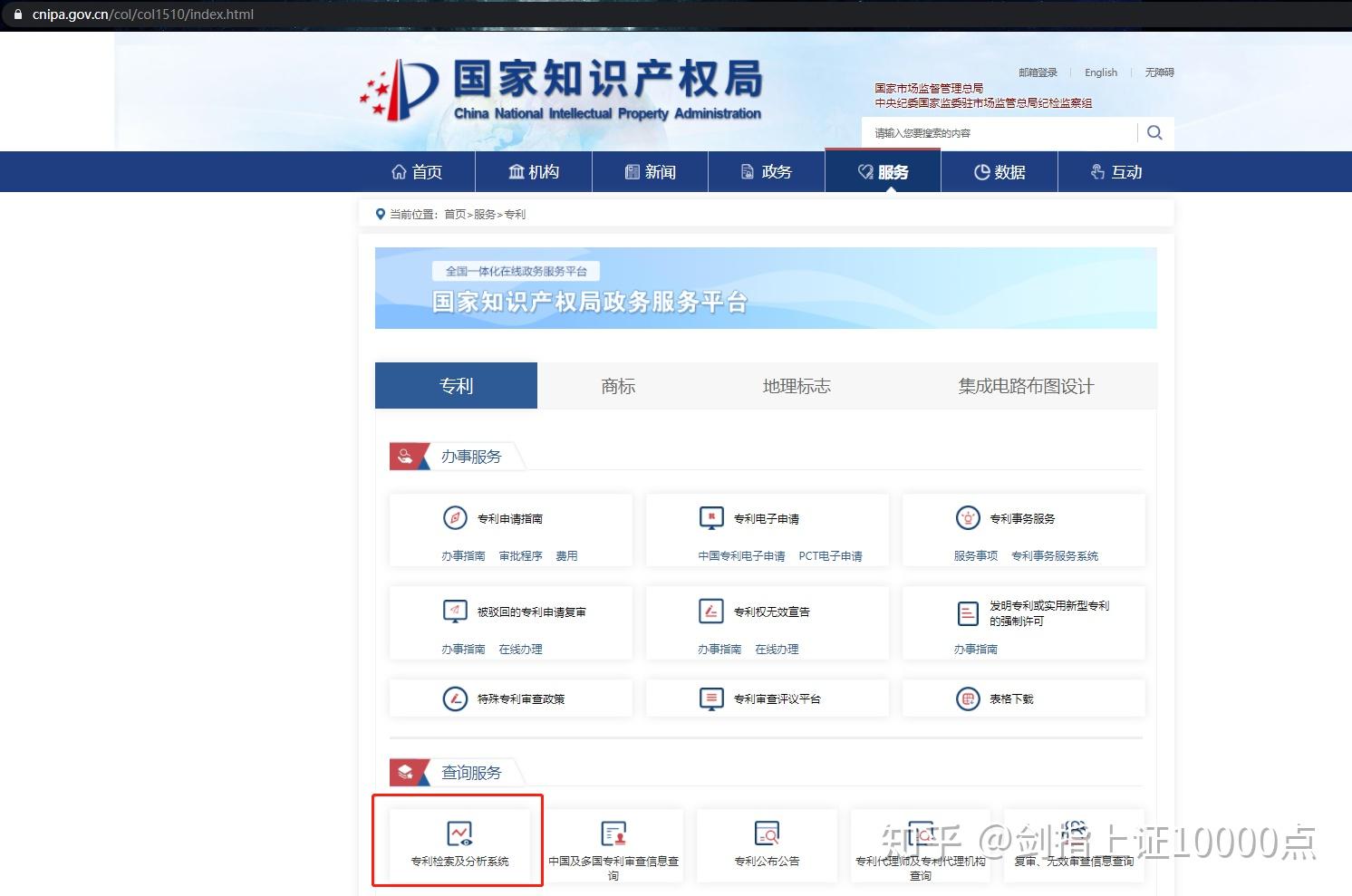
Task: Click the browser lock security icon
Action: [x=16, y=14]
